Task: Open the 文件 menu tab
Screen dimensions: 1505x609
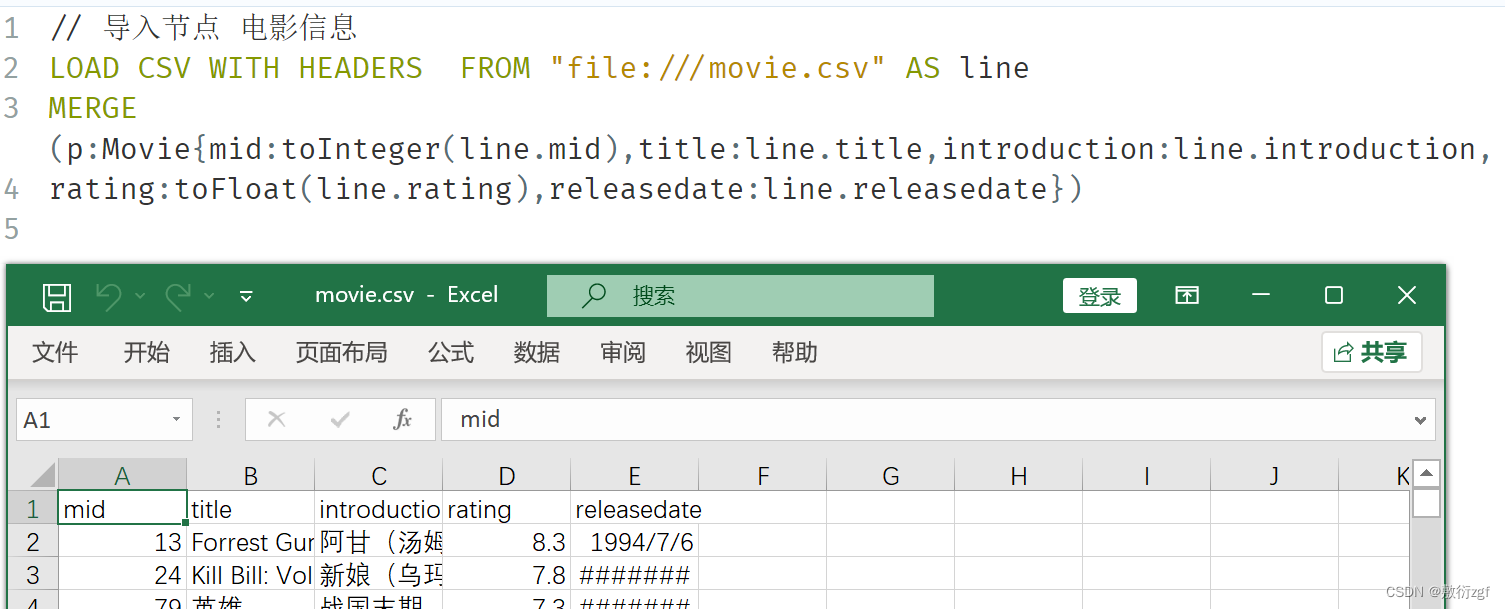Action: point(55,352)
